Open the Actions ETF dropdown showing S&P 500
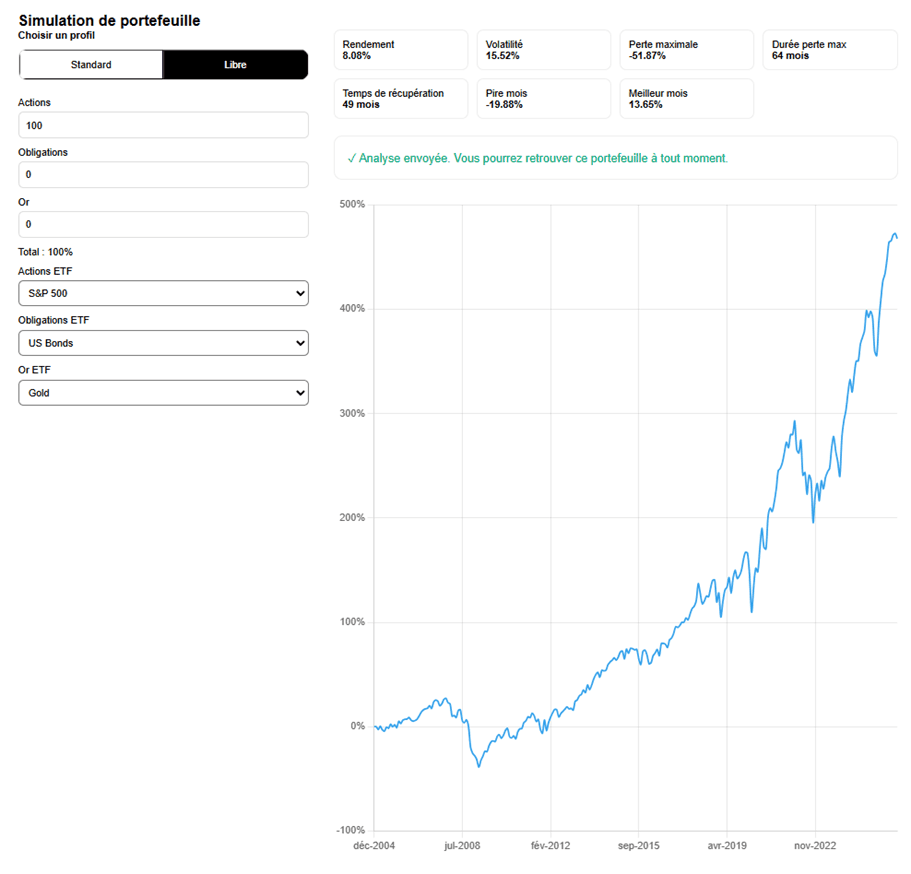The height and width of the screenshot is (874, 911). 163,293
